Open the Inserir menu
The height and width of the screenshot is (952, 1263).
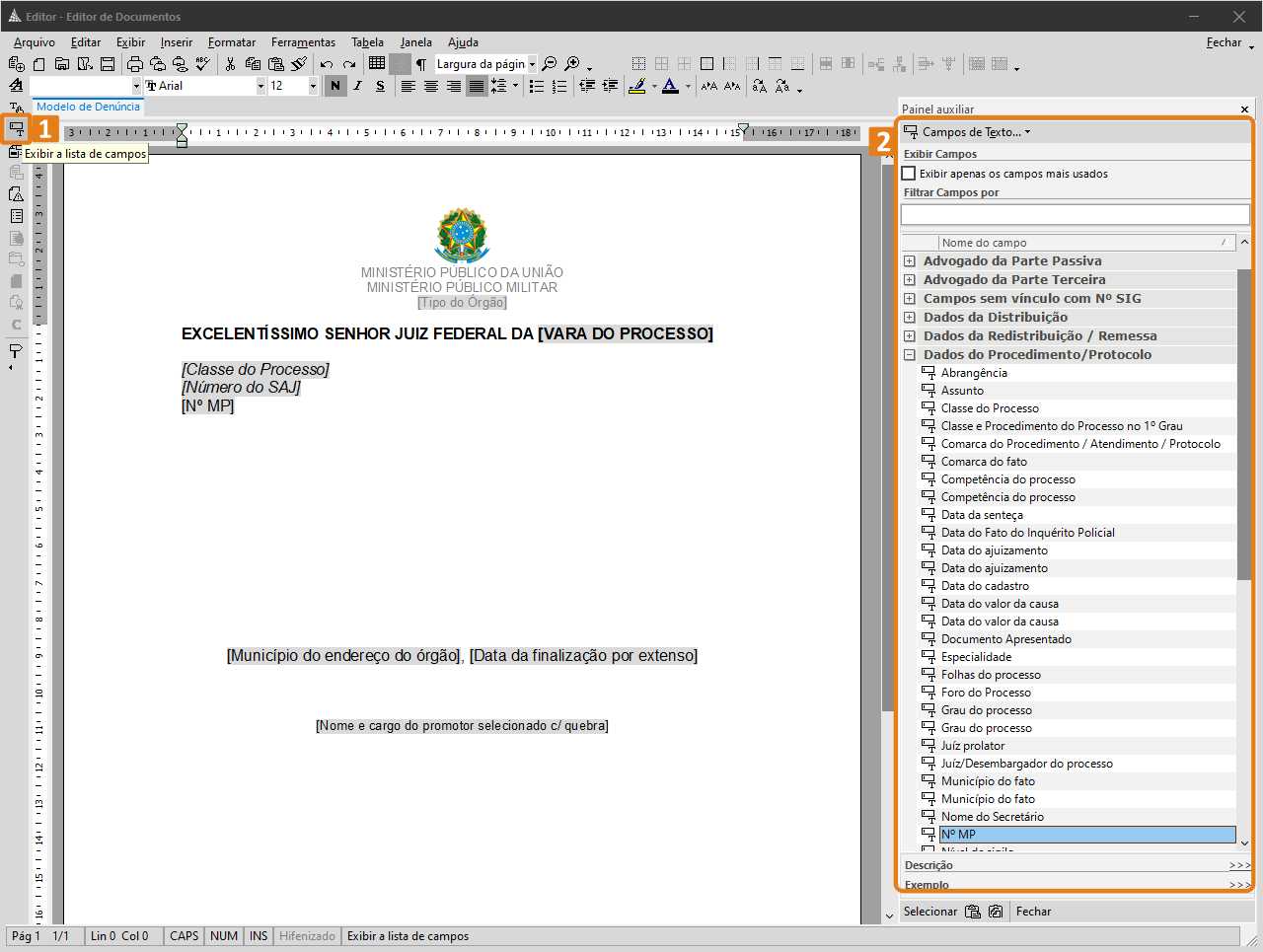(177, 42)
